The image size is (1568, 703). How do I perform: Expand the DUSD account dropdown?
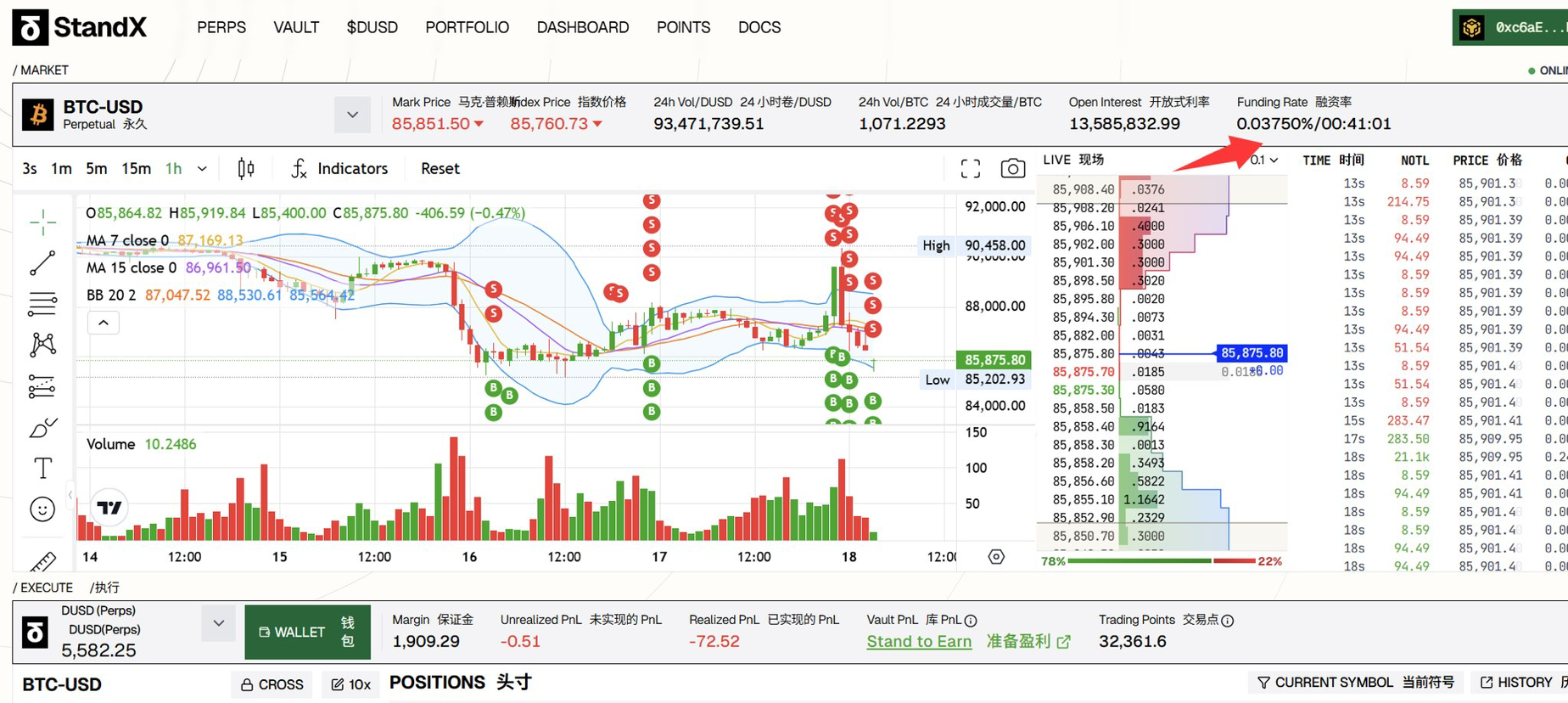click(218, 623)
